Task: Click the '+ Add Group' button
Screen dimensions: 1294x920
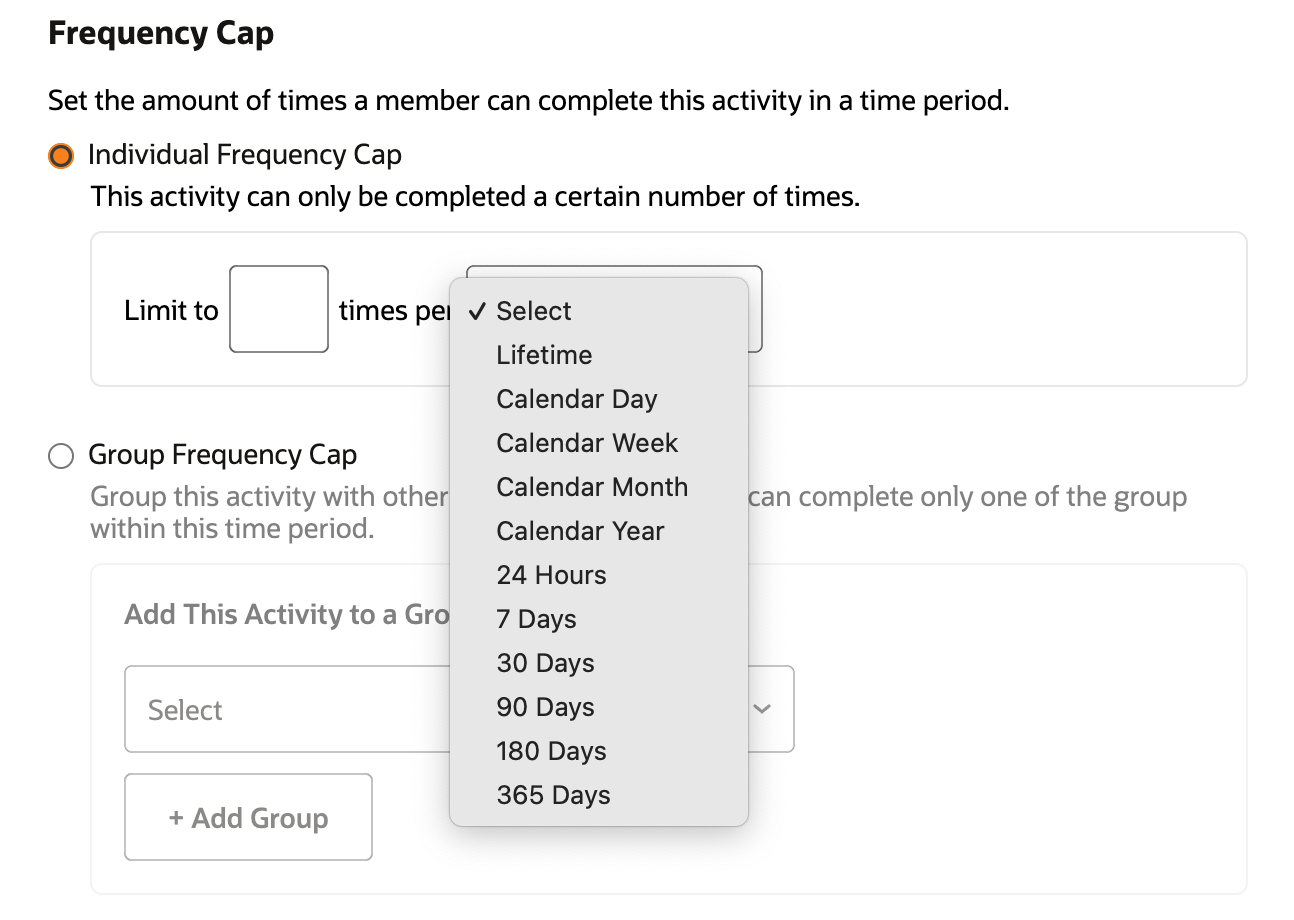Action: (248, 817)
